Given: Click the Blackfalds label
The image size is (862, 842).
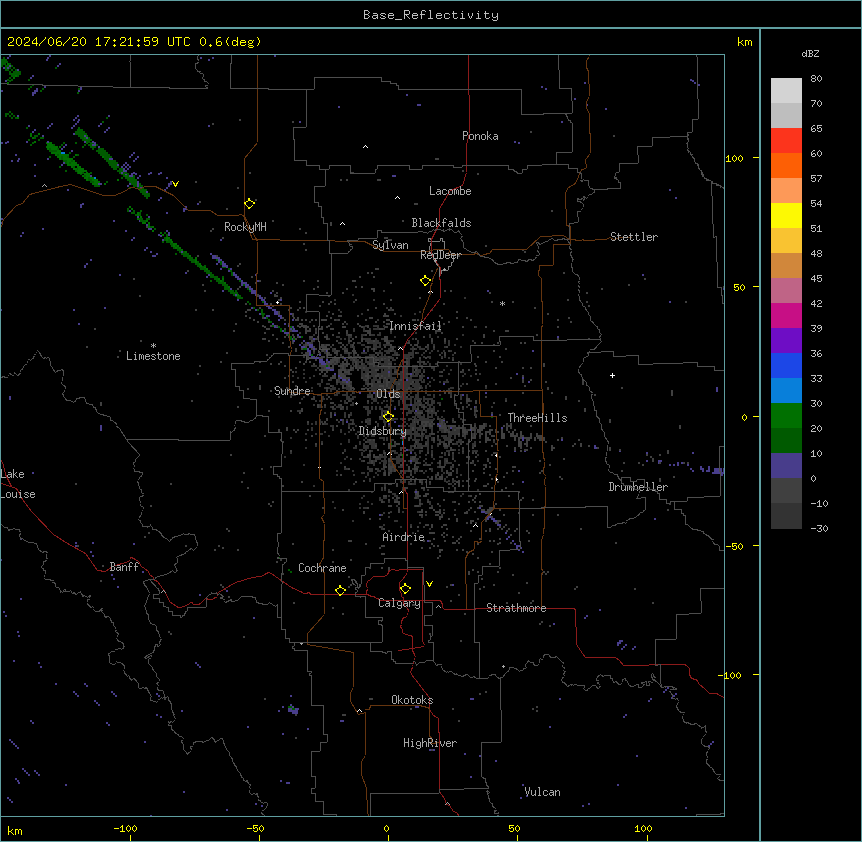Looking at the screenshot, I should pos(441,223).
